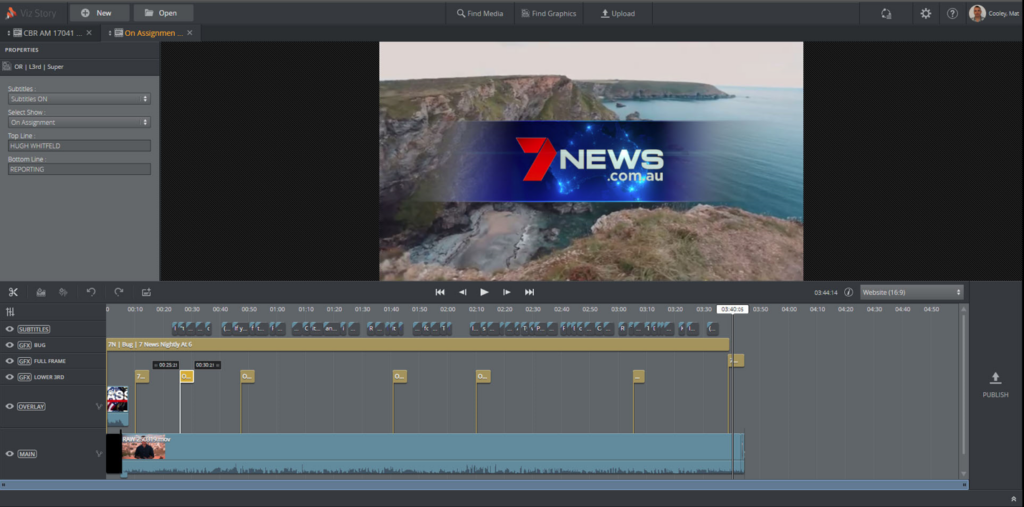
Task: Select the Full Frame graphic near 03:40
Action: point(736,361)
